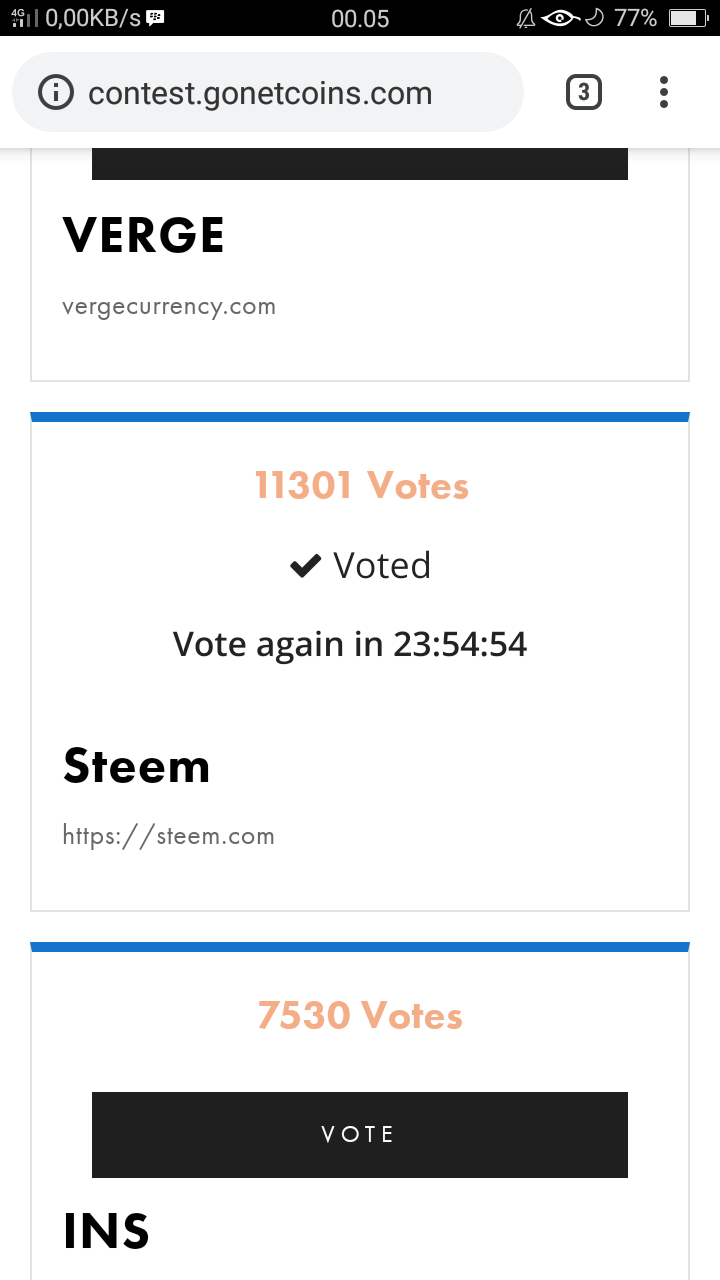Open the tab switcher showing 3 tabs
Viewport: 720px width, 1280px height.
[584, 93]
